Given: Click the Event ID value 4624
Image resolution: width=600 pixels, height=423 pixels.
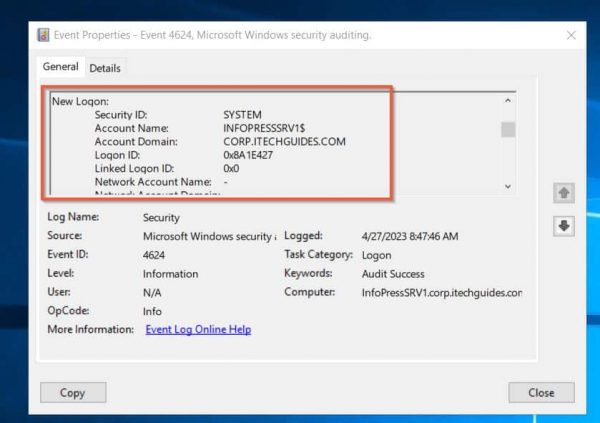Looking at the screenshot, I should [154, 255].
